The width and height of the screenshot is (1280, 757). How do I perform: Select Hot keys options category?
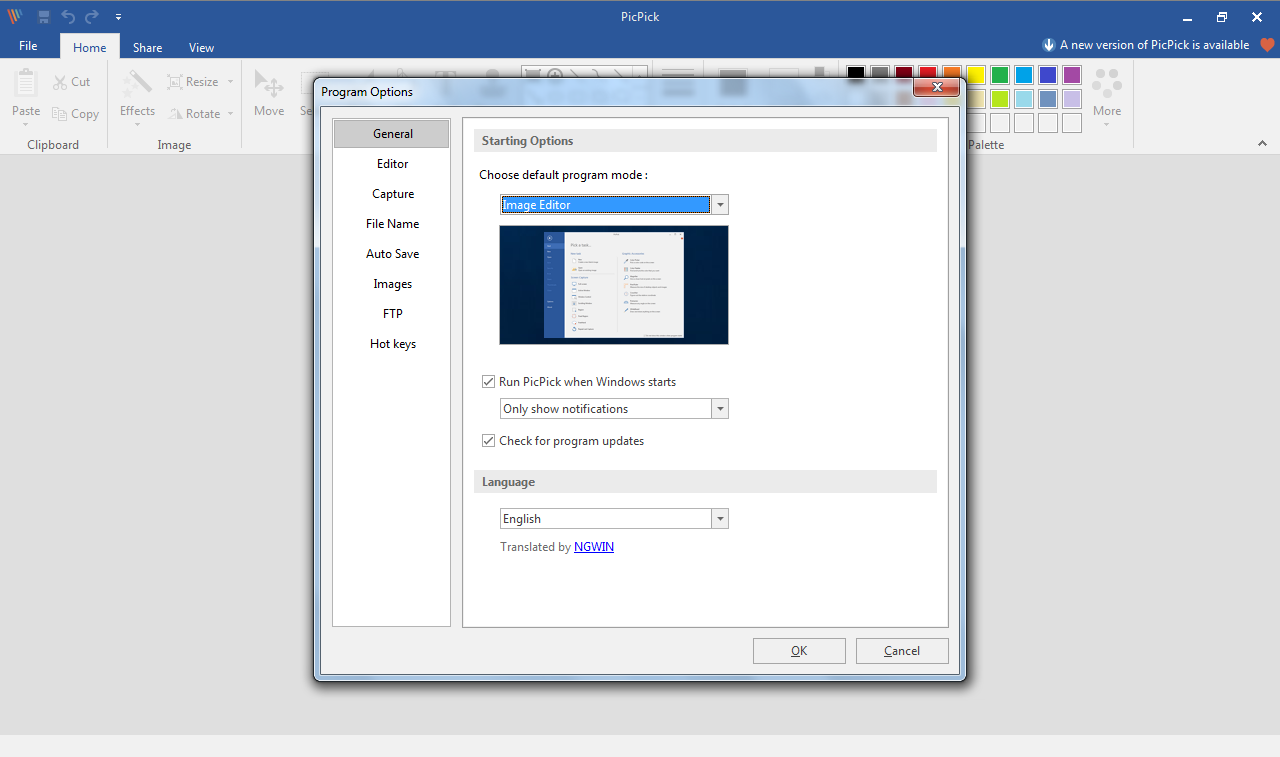392,344
